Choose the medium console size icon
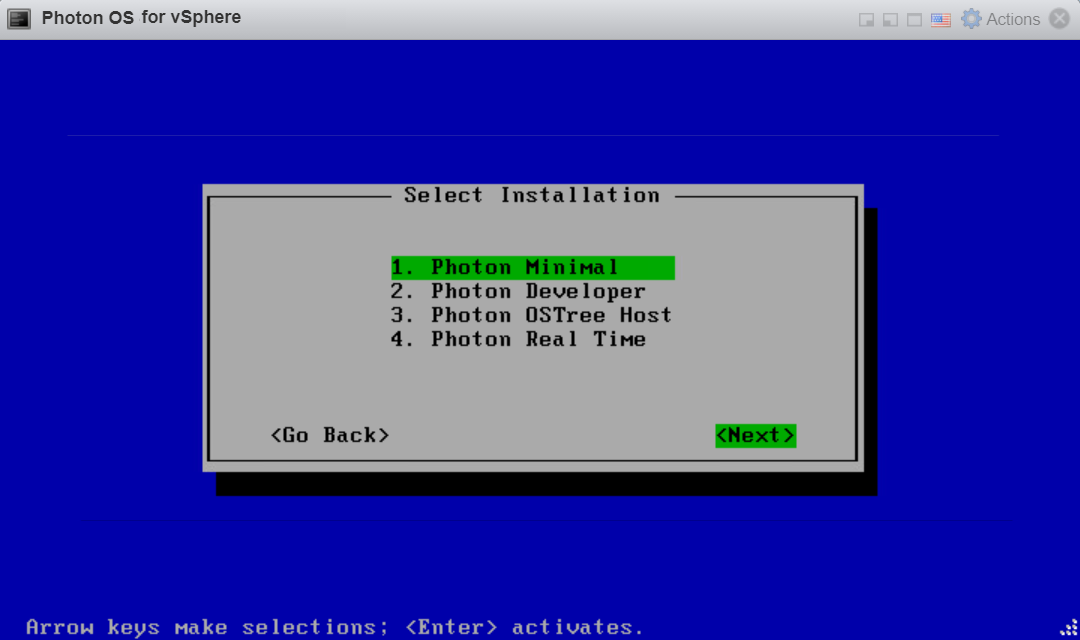This screenshot has height=640, width=1080. tap(890, 20)
